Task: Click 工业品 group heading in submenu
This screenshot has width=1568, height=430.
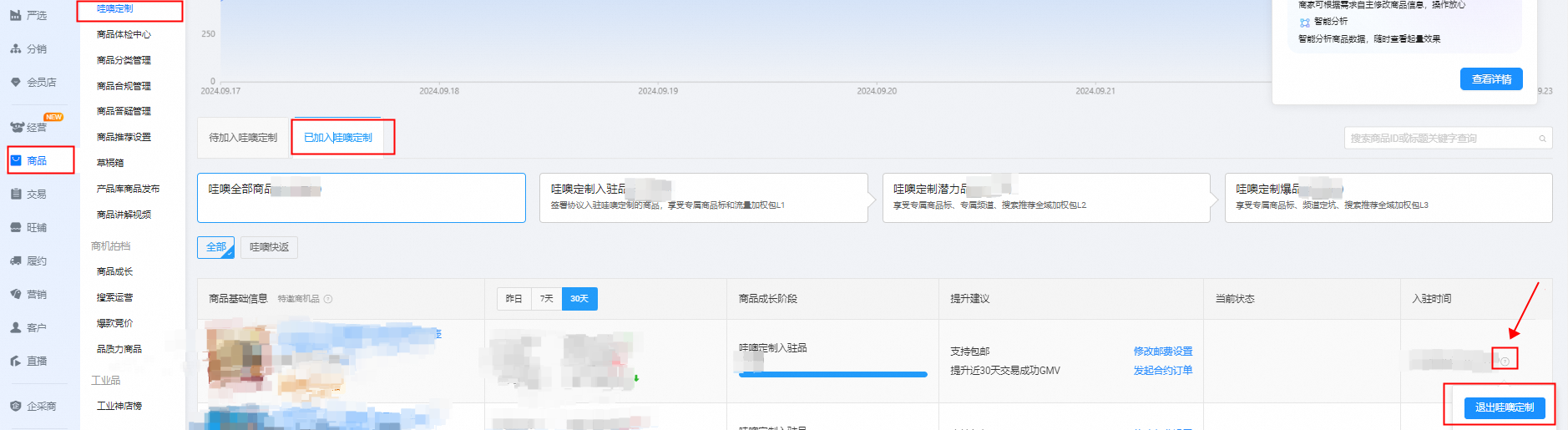Action: point(105,380)
